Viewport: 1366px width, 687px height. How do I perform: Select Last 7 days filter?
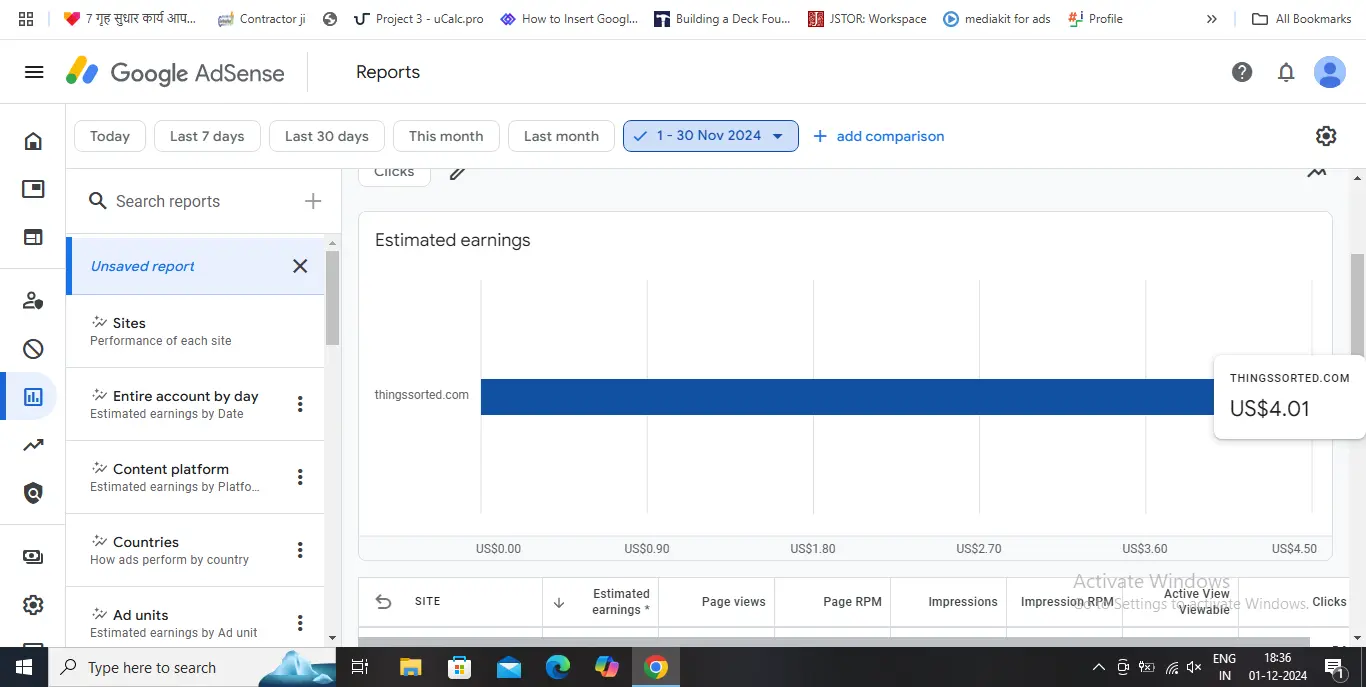207,136
